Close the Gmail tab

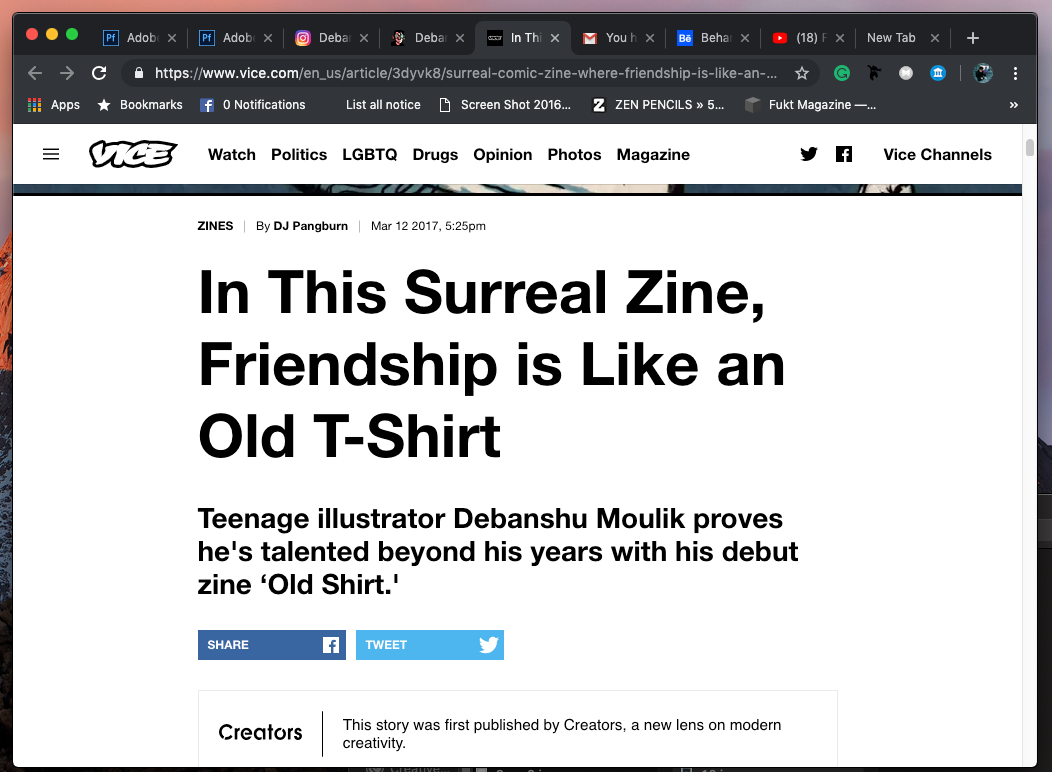point(649,38)
